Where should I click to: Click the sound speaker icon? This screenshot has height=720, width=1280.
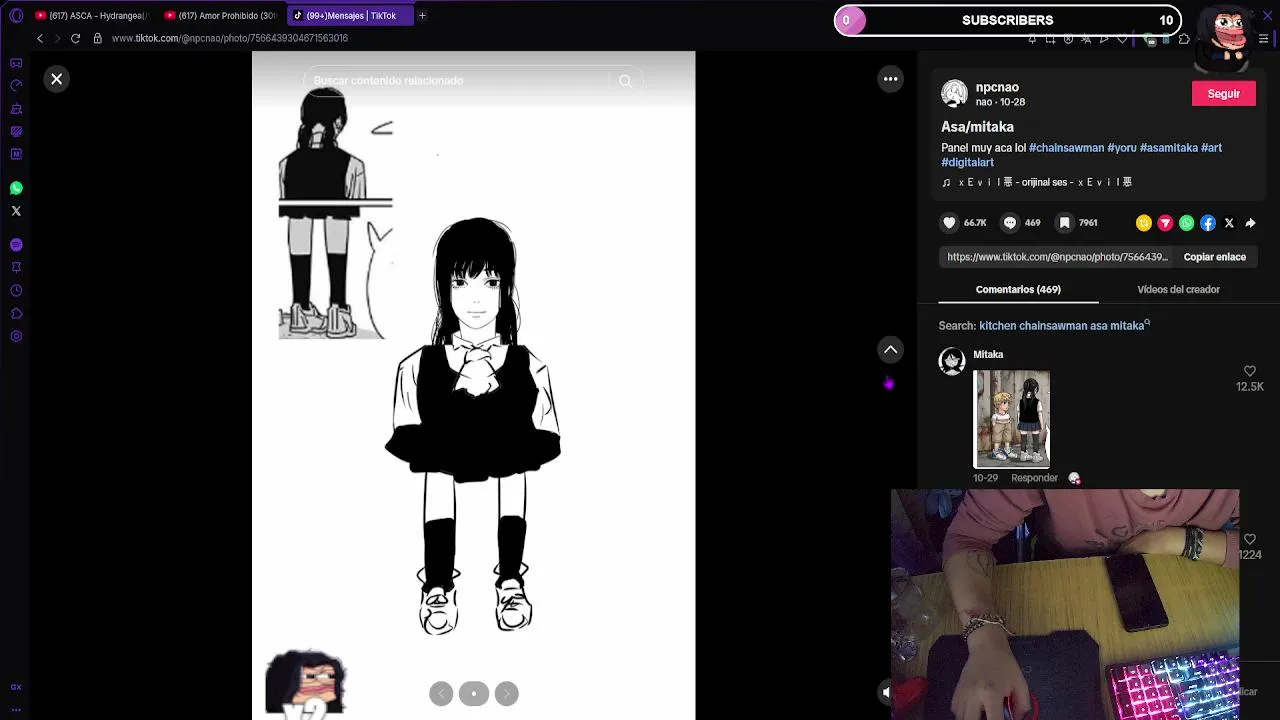click(885, 692)
